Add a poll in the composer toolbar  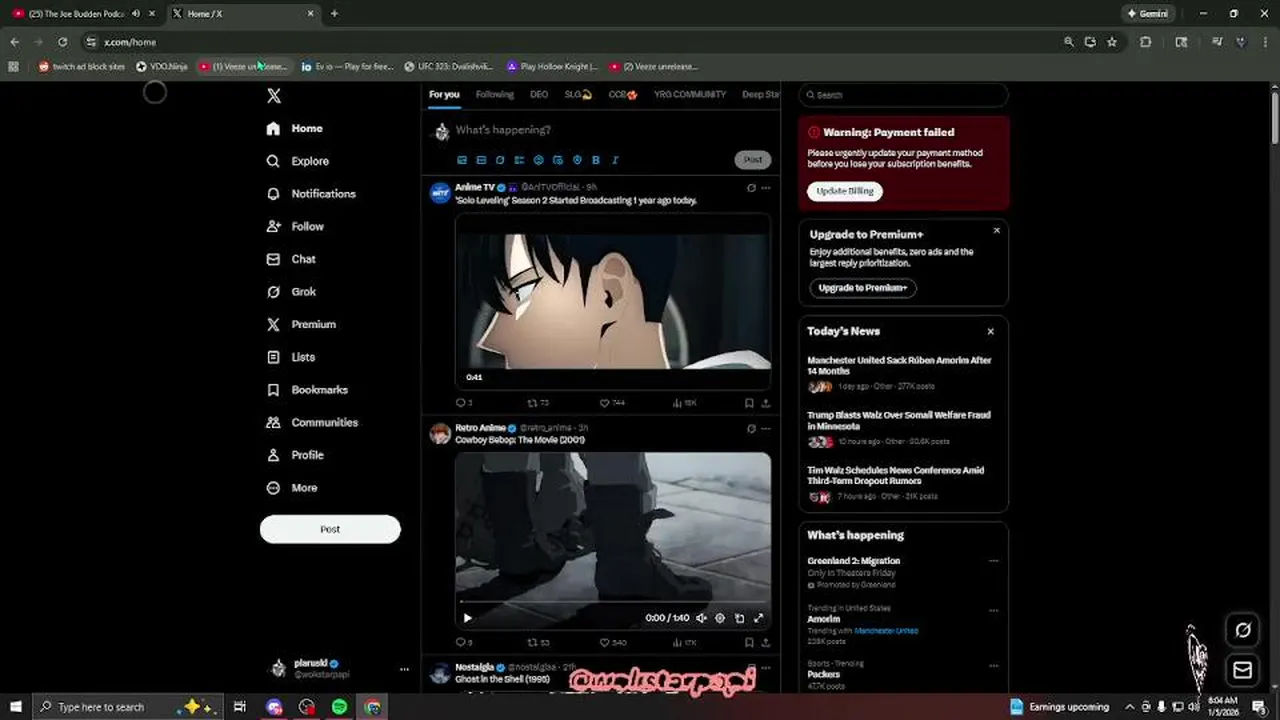pyautogui.click(x=519, y=160)
